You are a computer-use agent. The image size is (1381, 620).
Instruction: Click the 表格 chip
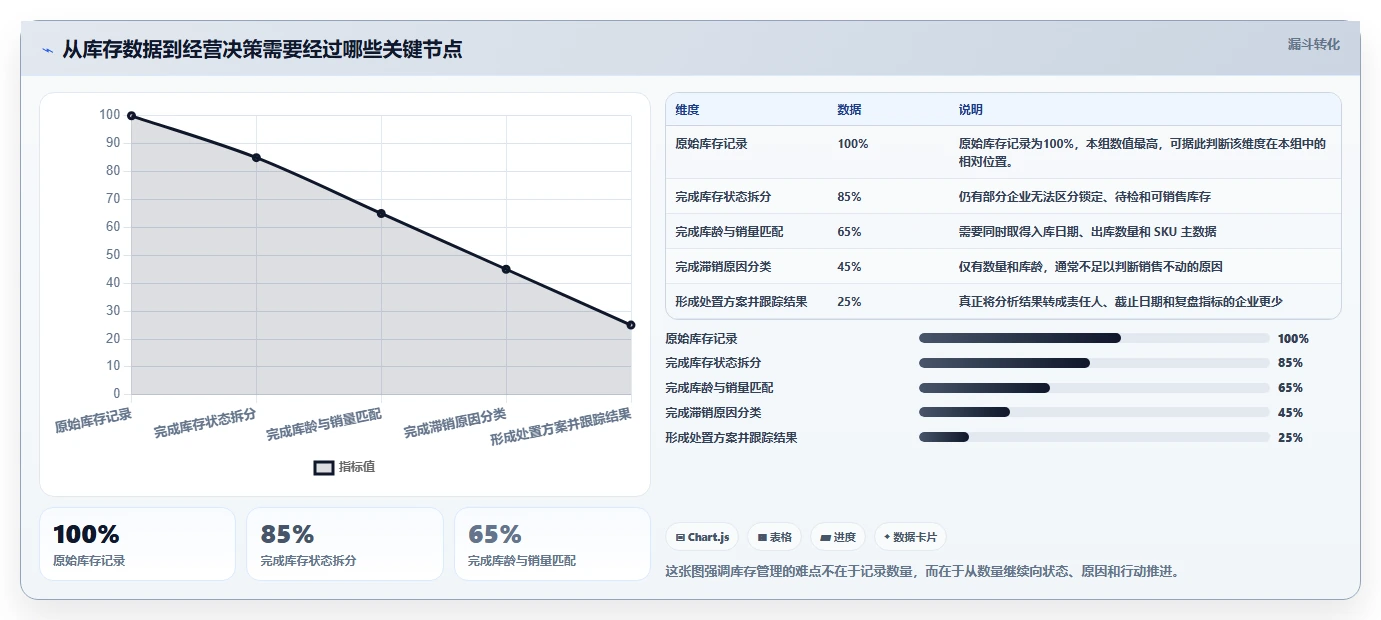pyautogui.click(x=774, y=537)
